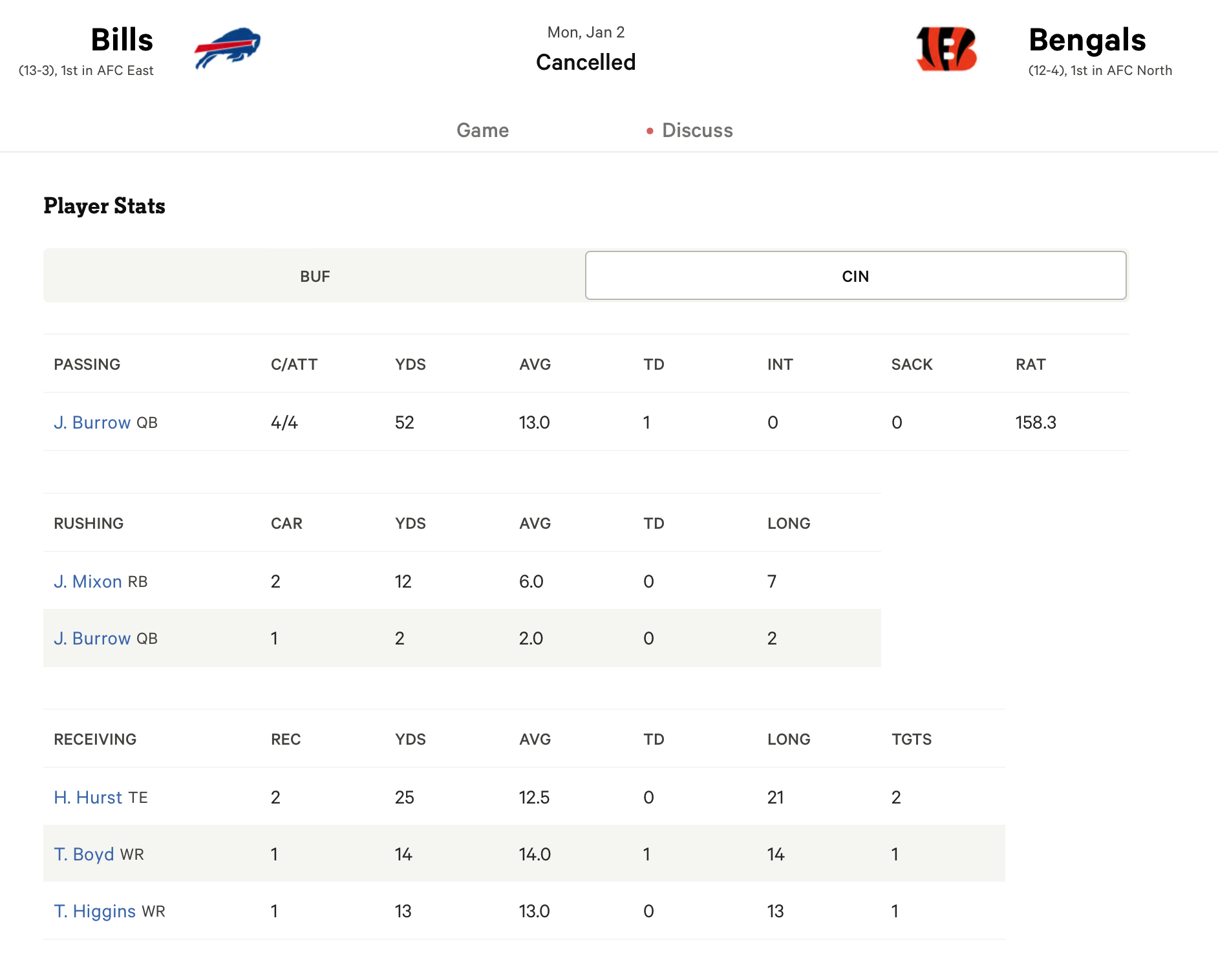Image resolution: width=1218 pixels, height=980 pixels.
Task: Click the Buffalo Bills logo
Action: coord(227,48)
